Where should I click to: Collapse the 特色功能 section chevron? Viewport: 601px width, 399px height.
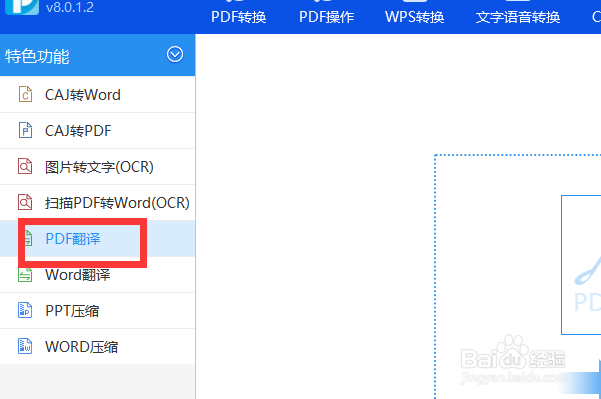(175, 54)
